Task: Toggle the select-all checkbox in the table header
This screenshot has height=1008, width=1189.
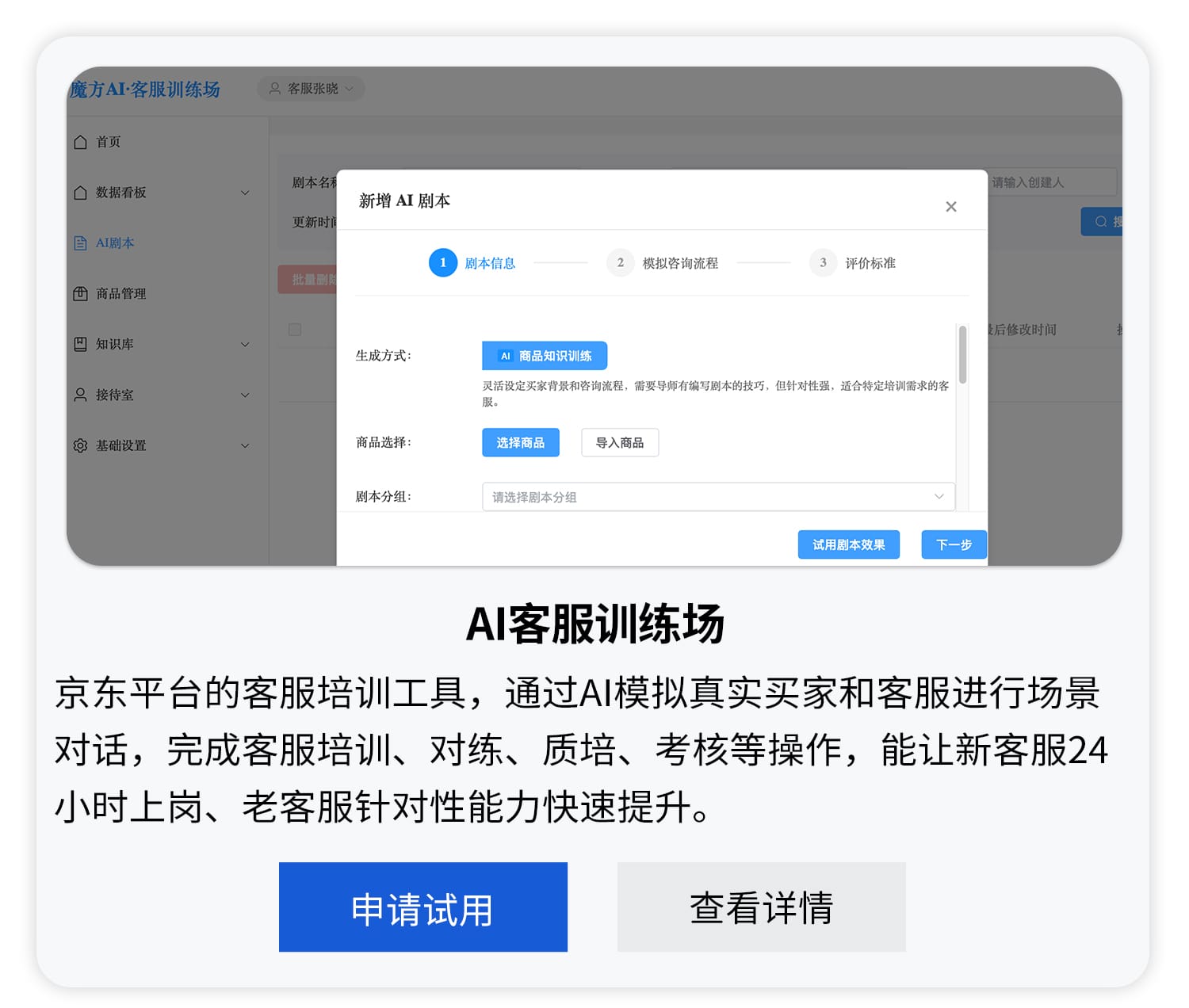Action: pyautogui.click(x=295, y=330)
